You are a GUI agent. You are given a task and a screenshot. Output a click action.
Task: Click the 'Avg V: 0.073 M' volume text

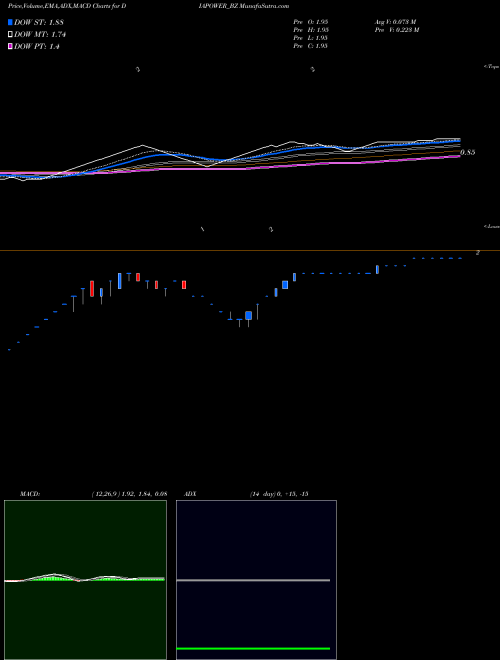pos(395,22)
